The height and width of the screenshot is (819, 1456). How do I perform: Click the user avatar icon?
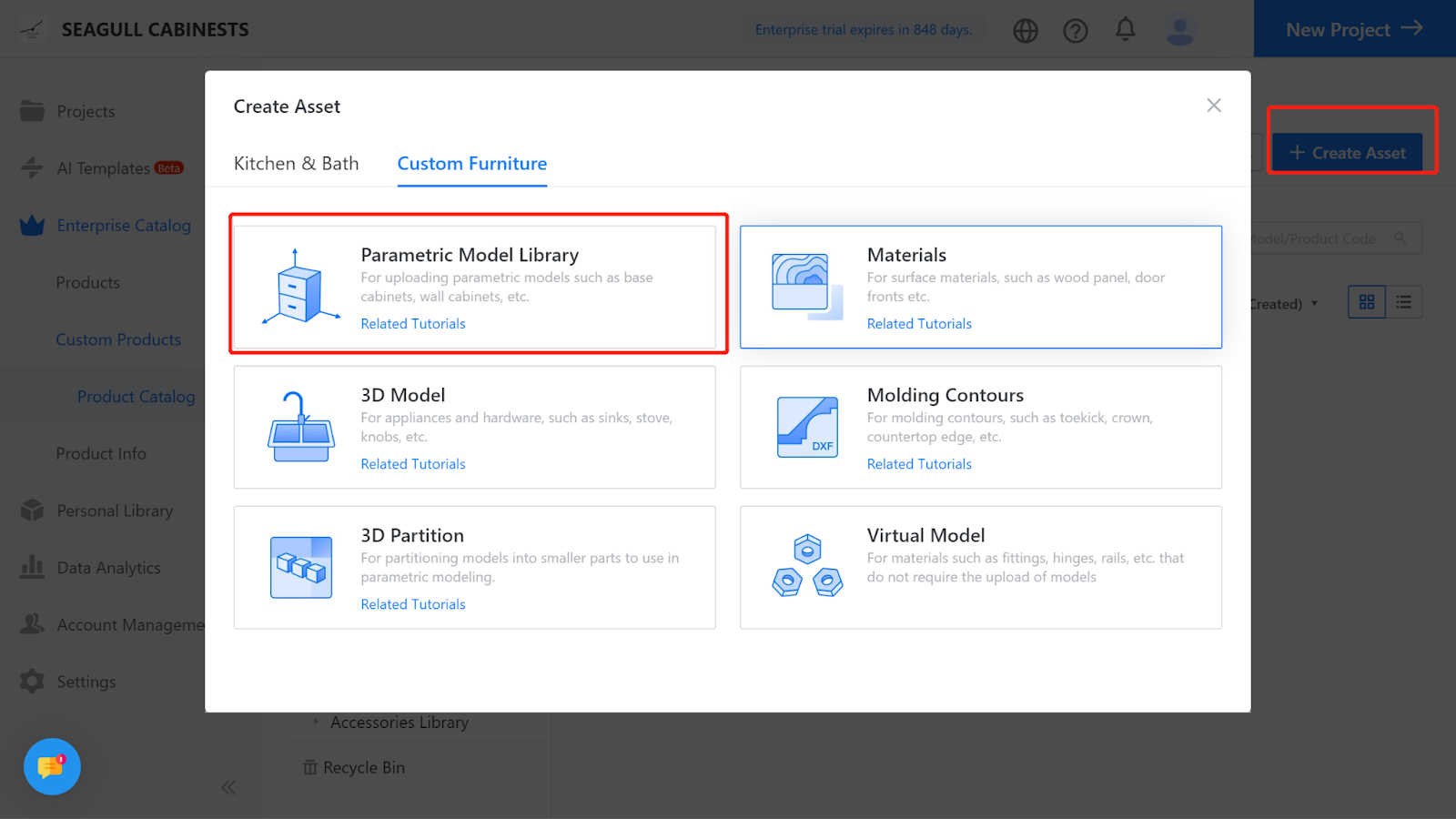click(x=1179, y=31)
